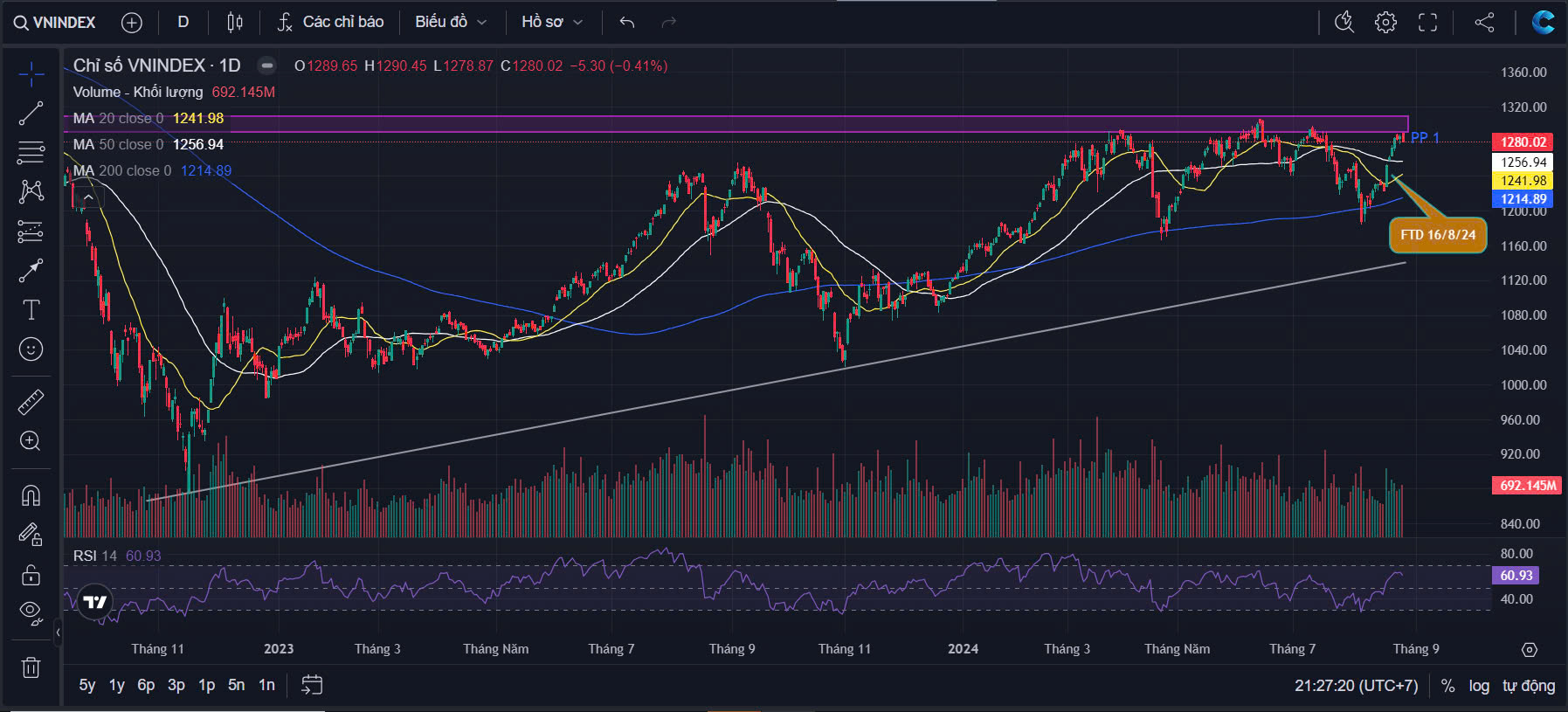The image size is (1568, 712).
Task: Click the VNINDEX symbol search field
Action: [54, 22]
